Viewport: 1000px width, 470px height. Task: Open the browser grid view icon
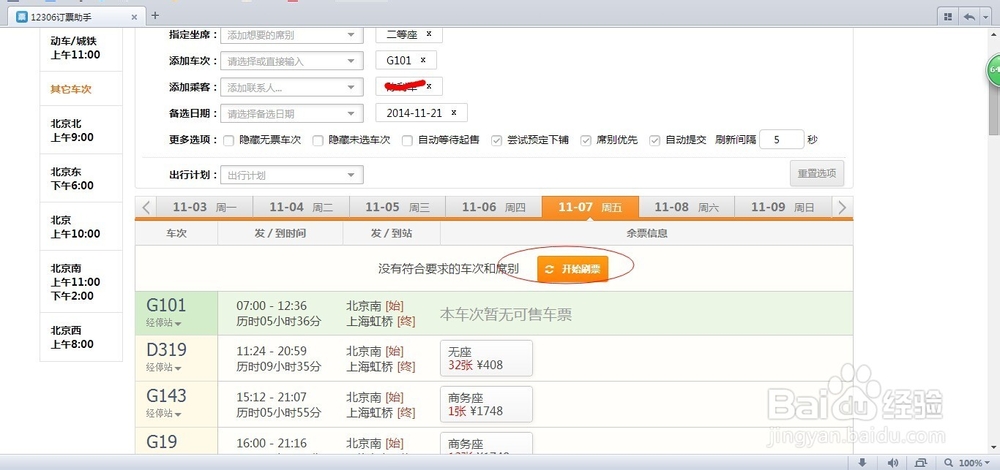pos(948,17)
